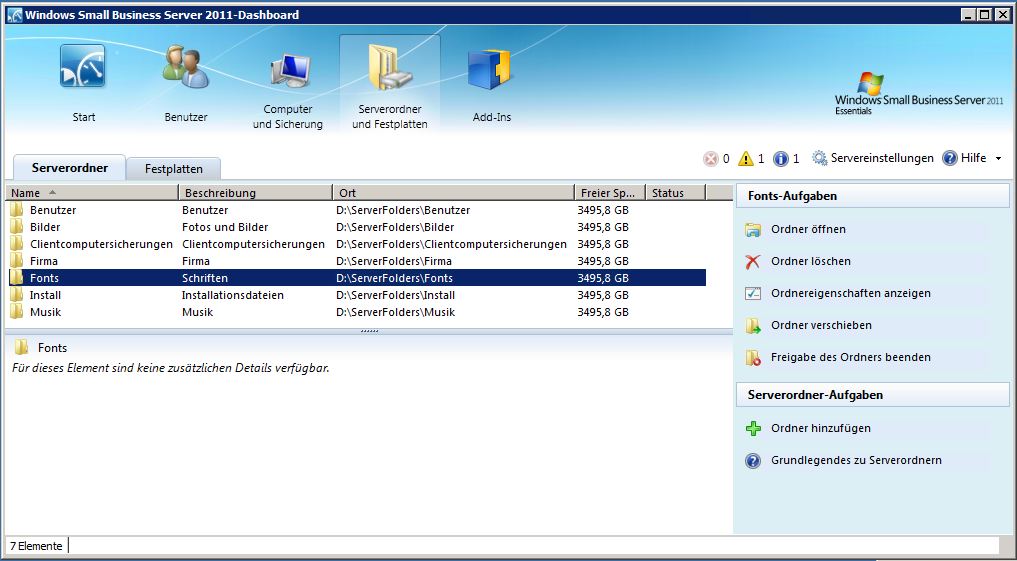
Task: Click the green plus Ordner hinzufügen icon
Action: click(x=753, y=428)
